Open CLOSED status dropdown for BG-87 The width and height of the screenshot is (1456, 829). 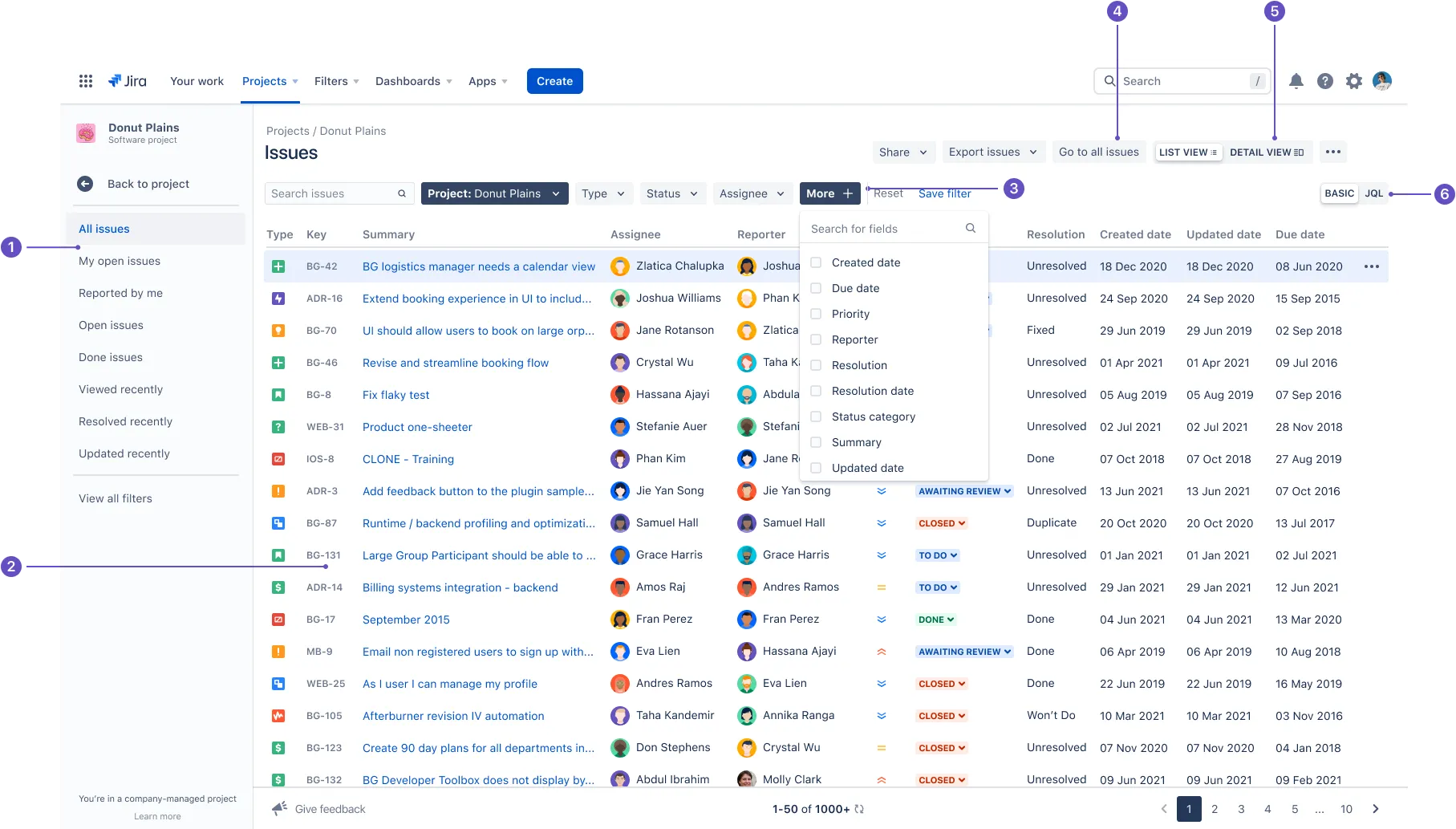(942, 523)
